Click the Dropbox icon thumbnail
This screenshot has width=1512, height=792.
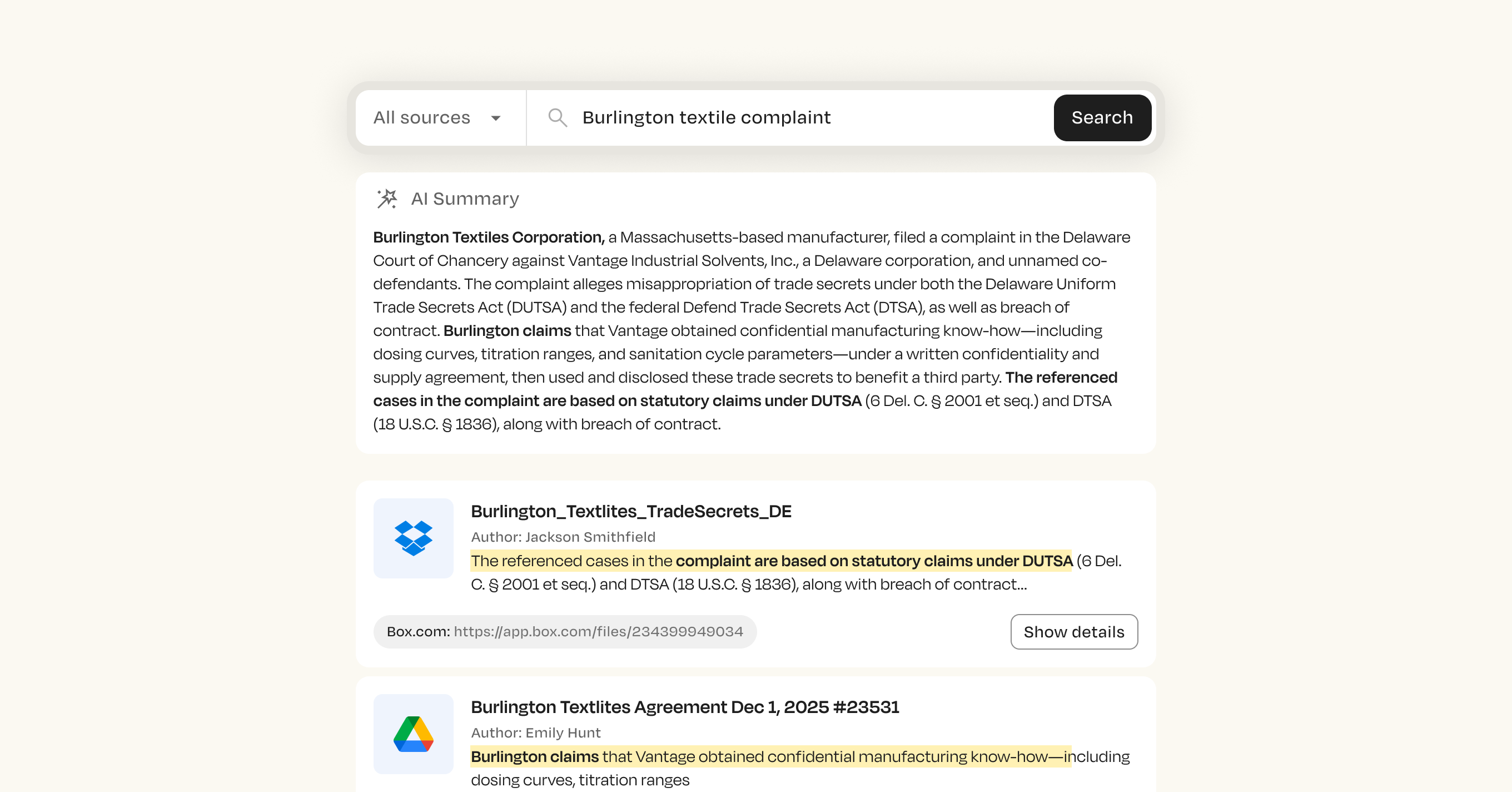(413, 538)
